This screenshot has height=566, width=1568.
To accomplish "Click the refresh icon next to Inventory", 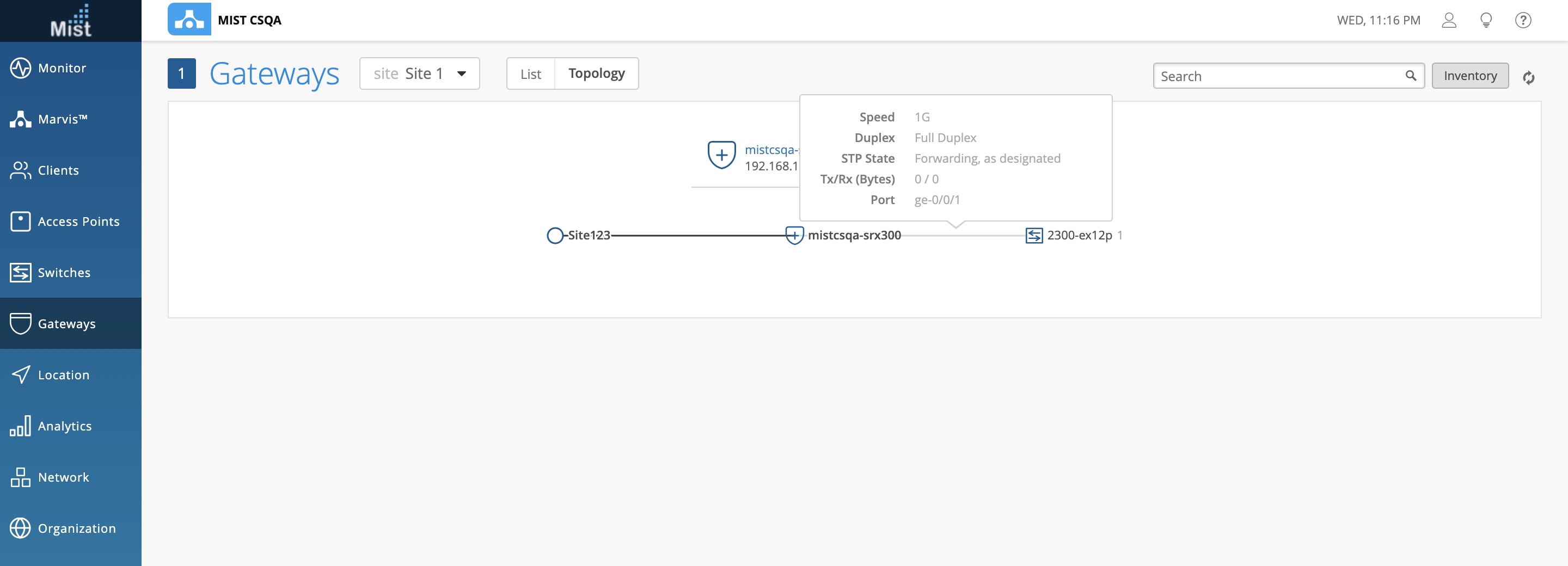I will [x=1528, y=77].
